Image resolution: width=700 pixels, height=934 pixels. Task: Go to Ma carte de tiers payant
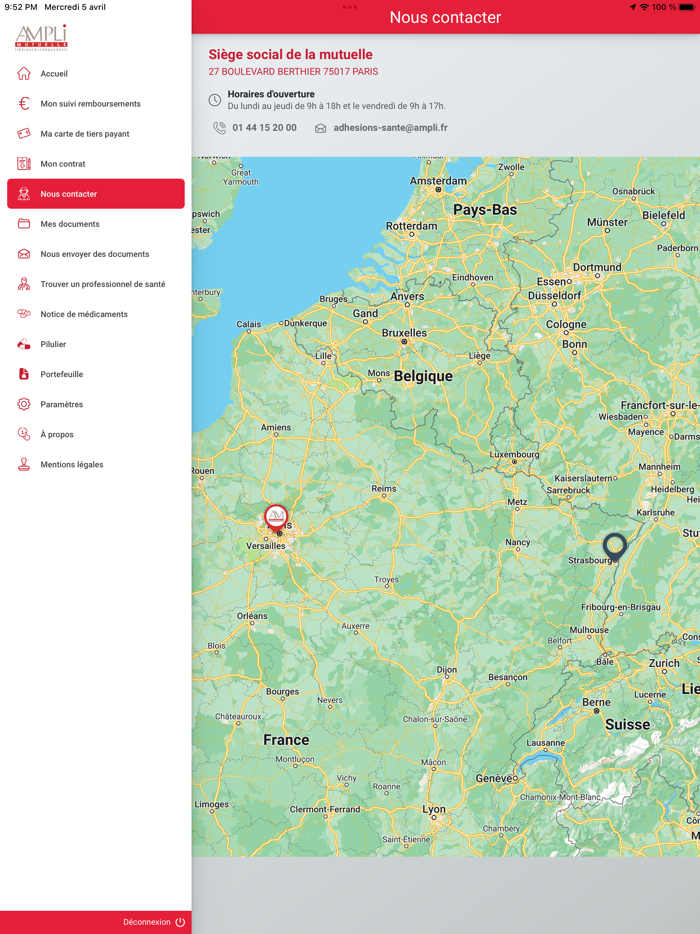(x=96, y=133)
